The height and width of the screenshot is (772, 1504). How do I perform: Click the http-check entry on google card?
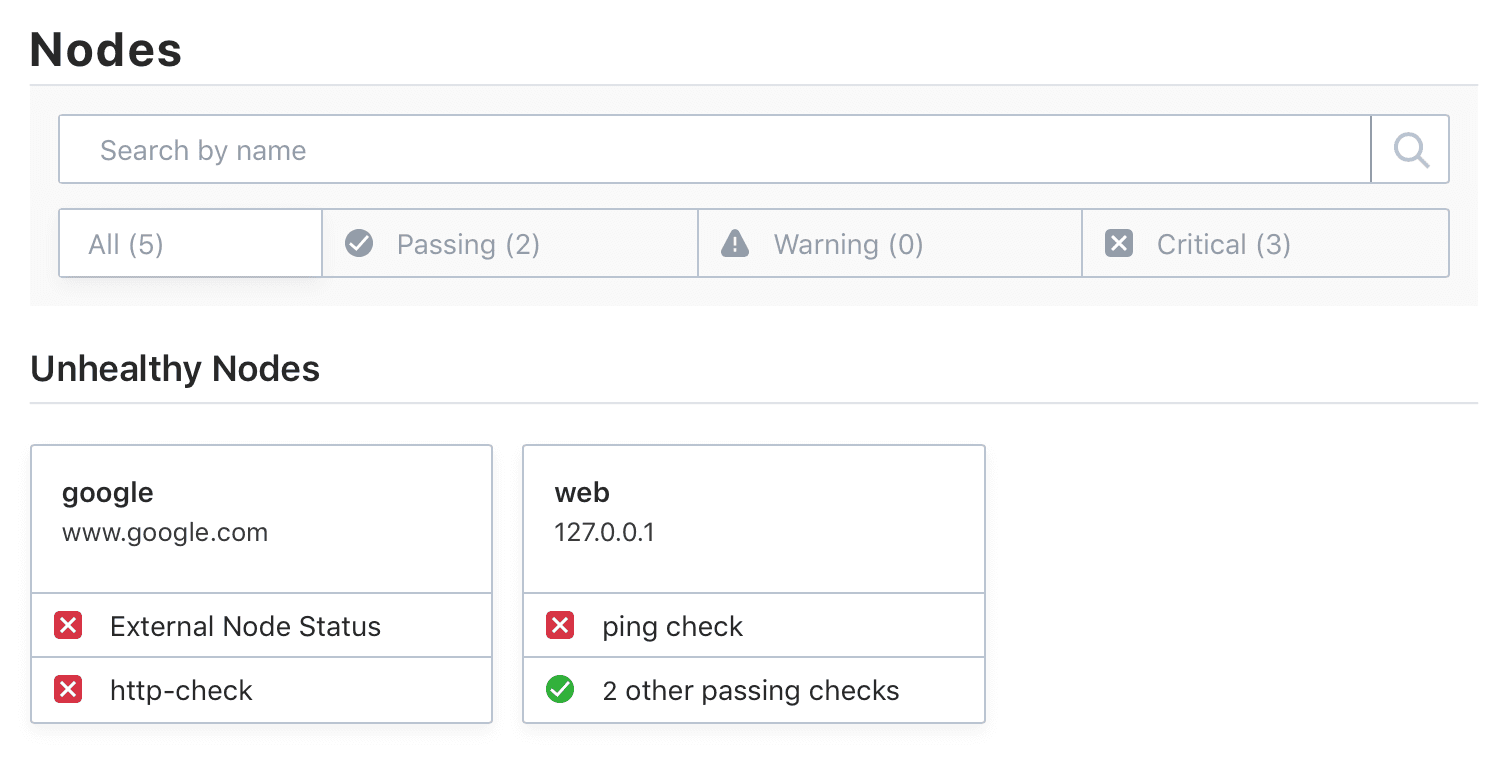click(x=182, y=689)
